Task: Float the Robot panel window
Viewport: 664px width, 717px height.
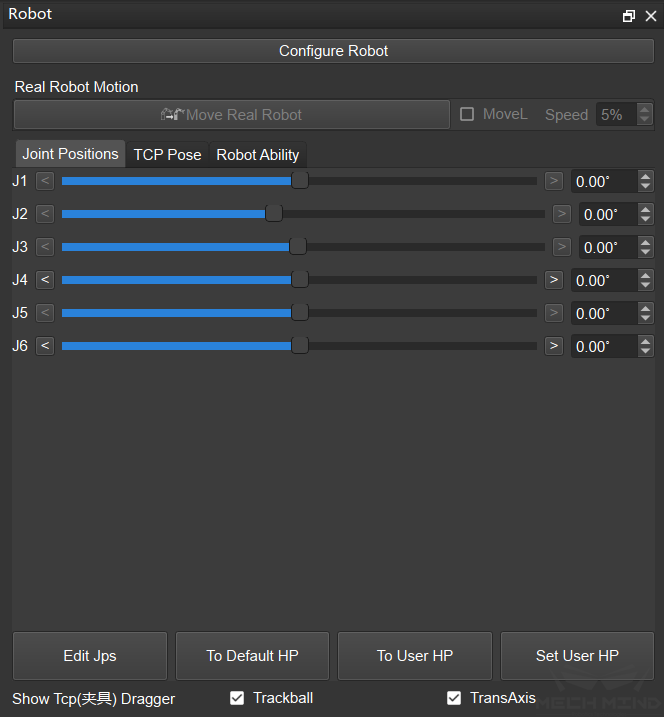Action: [629, 16]
